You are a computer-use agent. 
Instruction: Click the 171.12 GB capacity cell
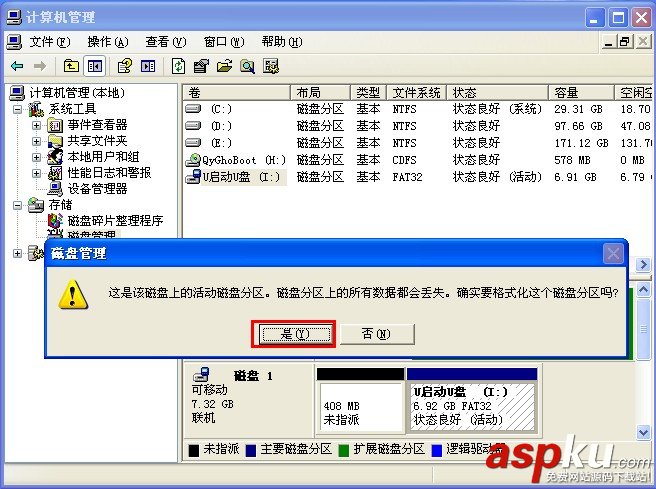(x=582, y=143)
